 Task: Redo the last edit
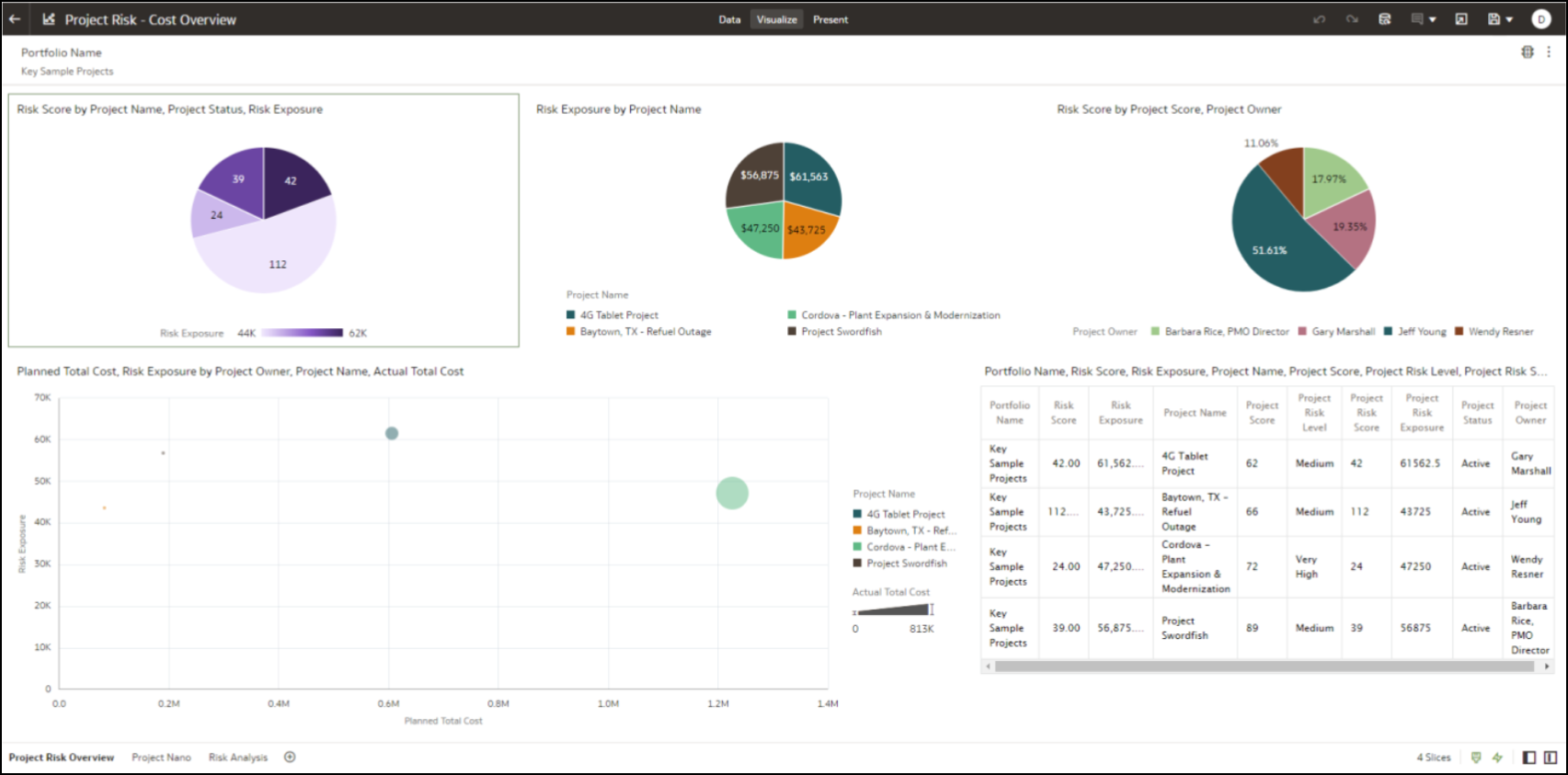pyautogui.click(x=1352, y=19)
